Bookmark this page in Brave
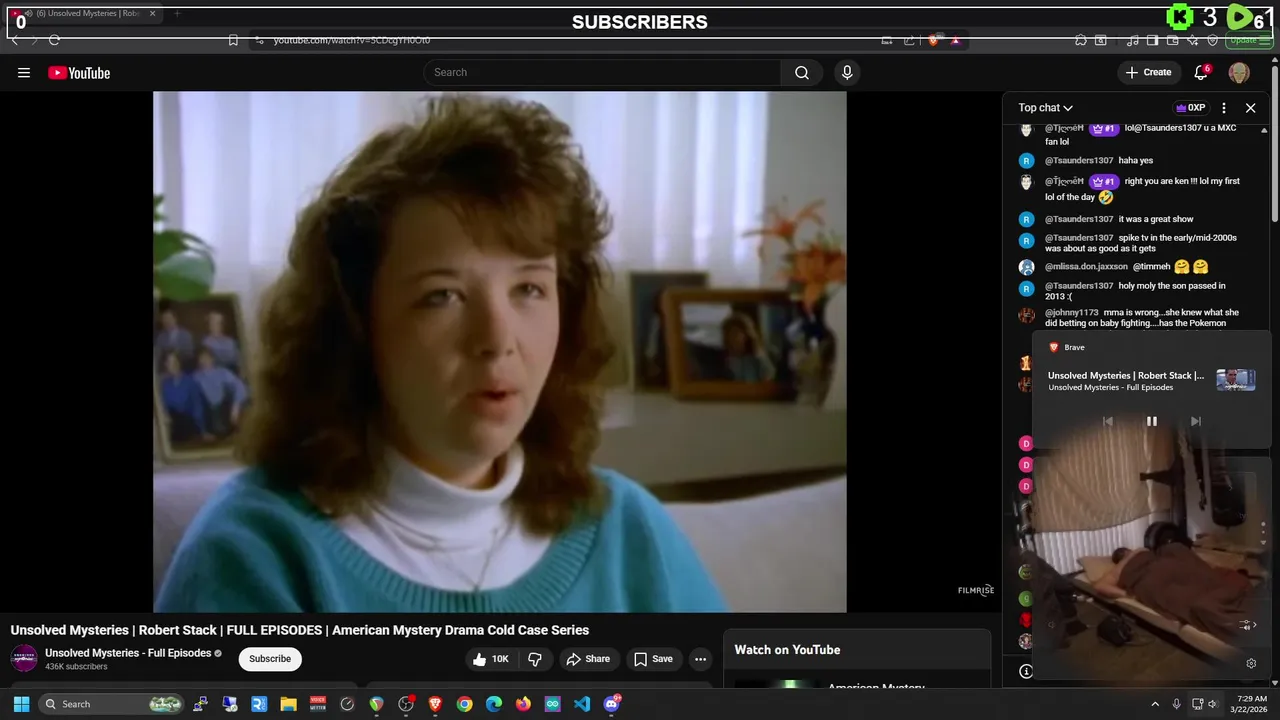Viewport: 1280px width, 720px height. pyautogui.click(x=233, y=40)
